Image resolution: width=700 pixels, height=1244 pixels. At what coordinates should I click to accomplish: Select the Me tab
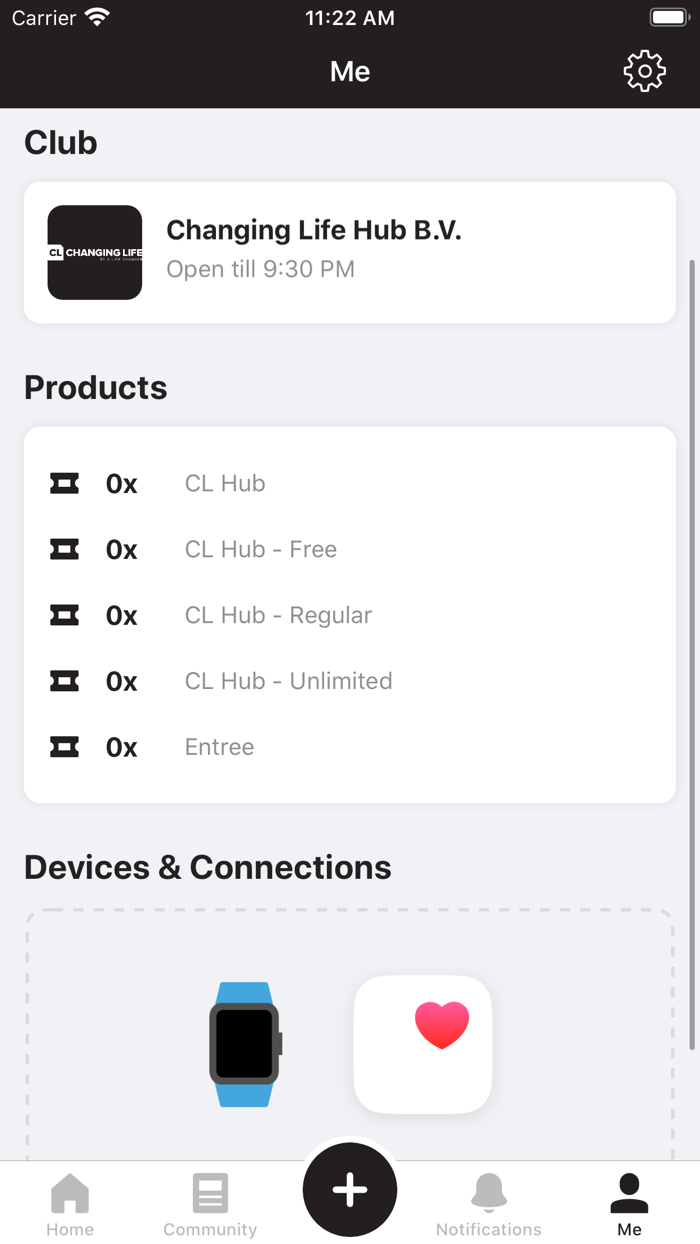(629, 1204)
